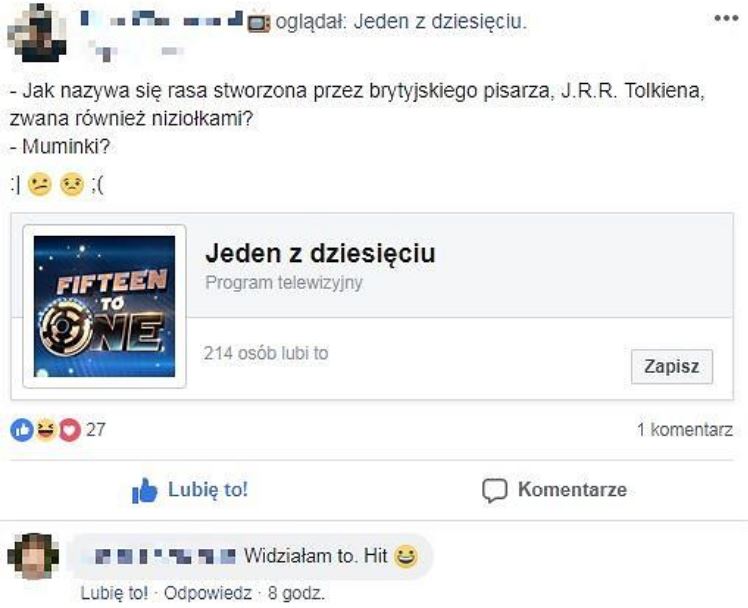Click the red heart reaction icon

(x=70, y=430)
